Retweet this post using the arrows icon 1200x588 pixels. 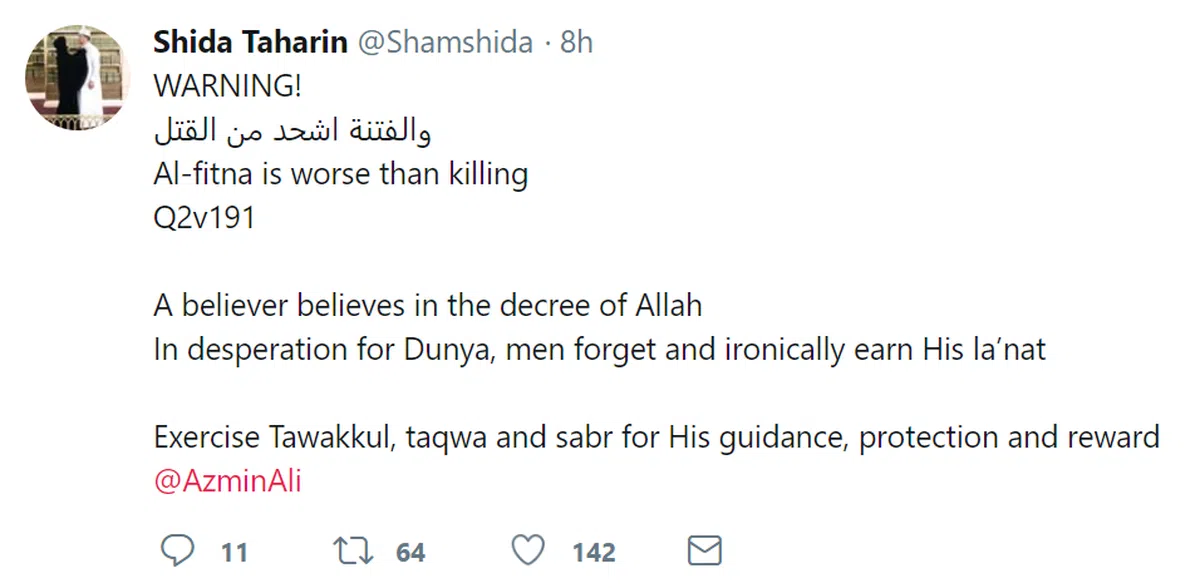(352, 551)
